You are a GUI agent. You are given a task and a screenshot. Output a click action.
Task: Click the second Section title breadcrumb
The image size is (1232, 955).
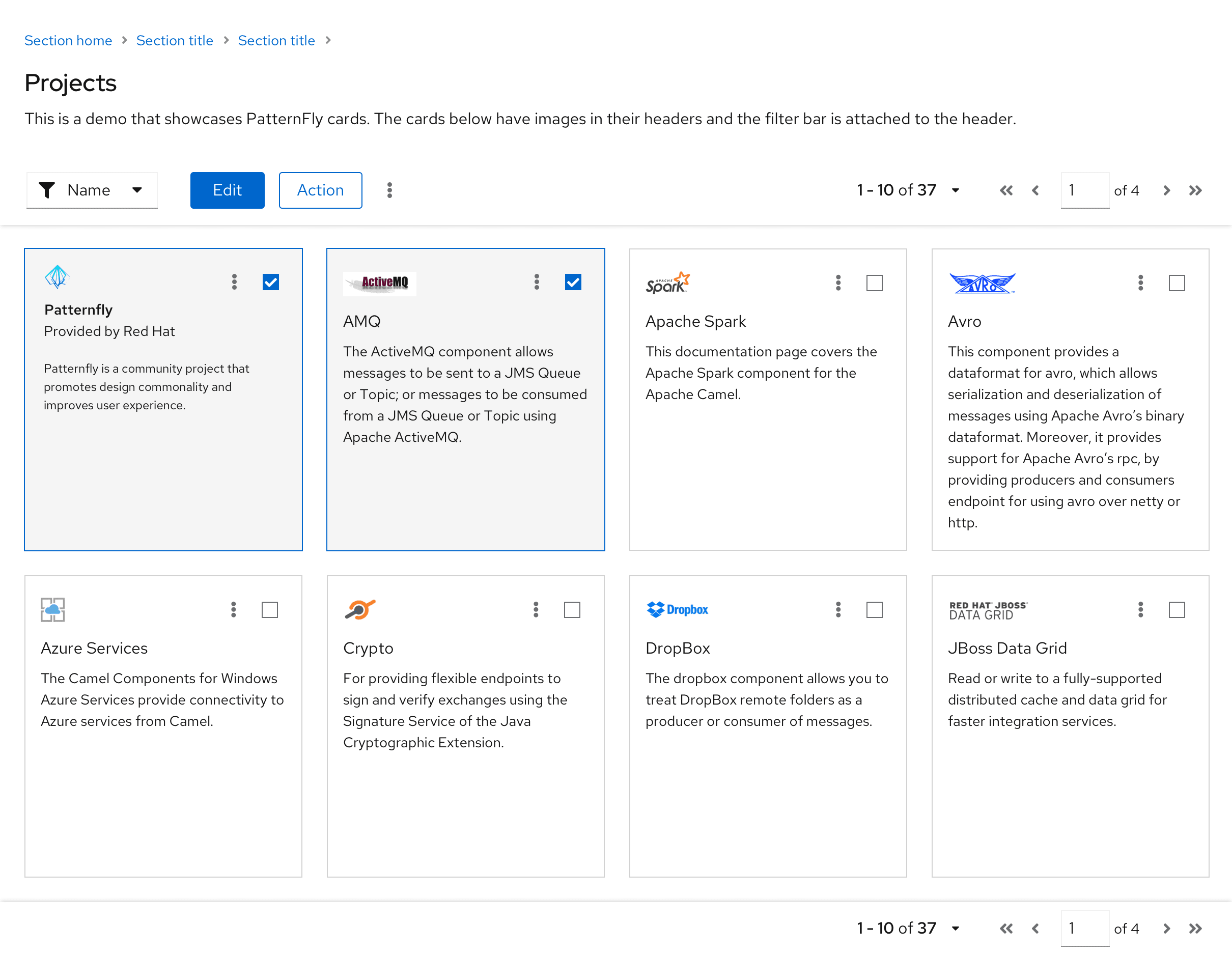[276, 41]
